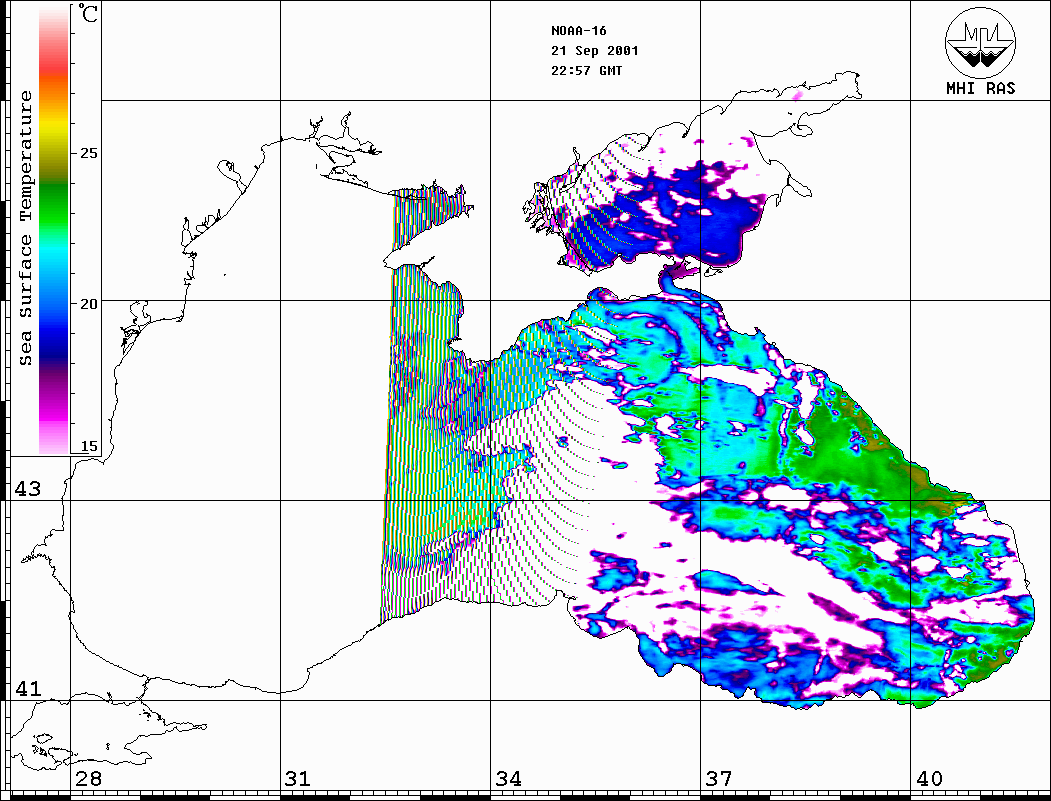Click longitude label 37
The width and height of the screenshot is (1051, 801).
tap(719, 779)
